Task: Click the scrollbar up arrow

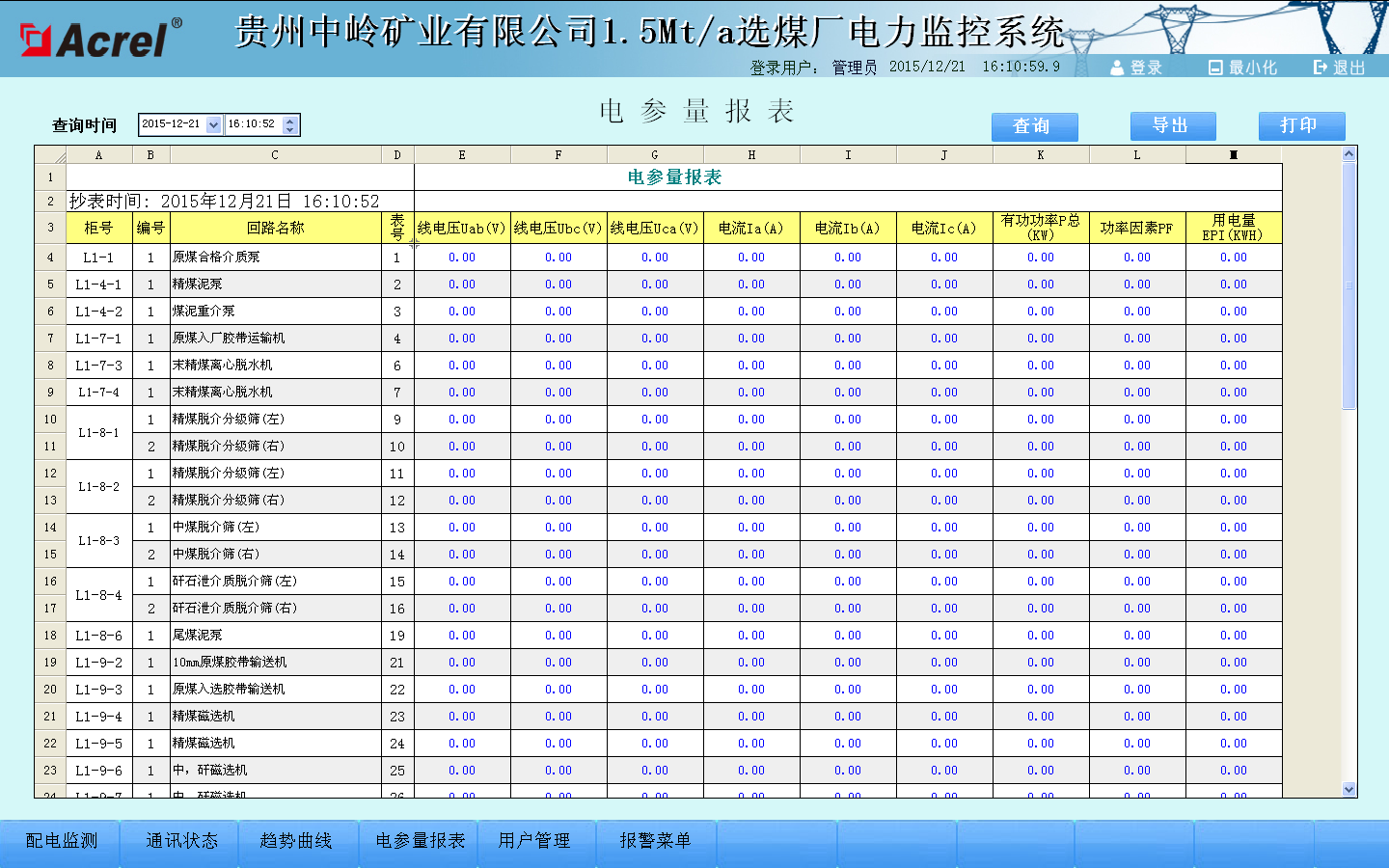Action: pos(1349,153)
